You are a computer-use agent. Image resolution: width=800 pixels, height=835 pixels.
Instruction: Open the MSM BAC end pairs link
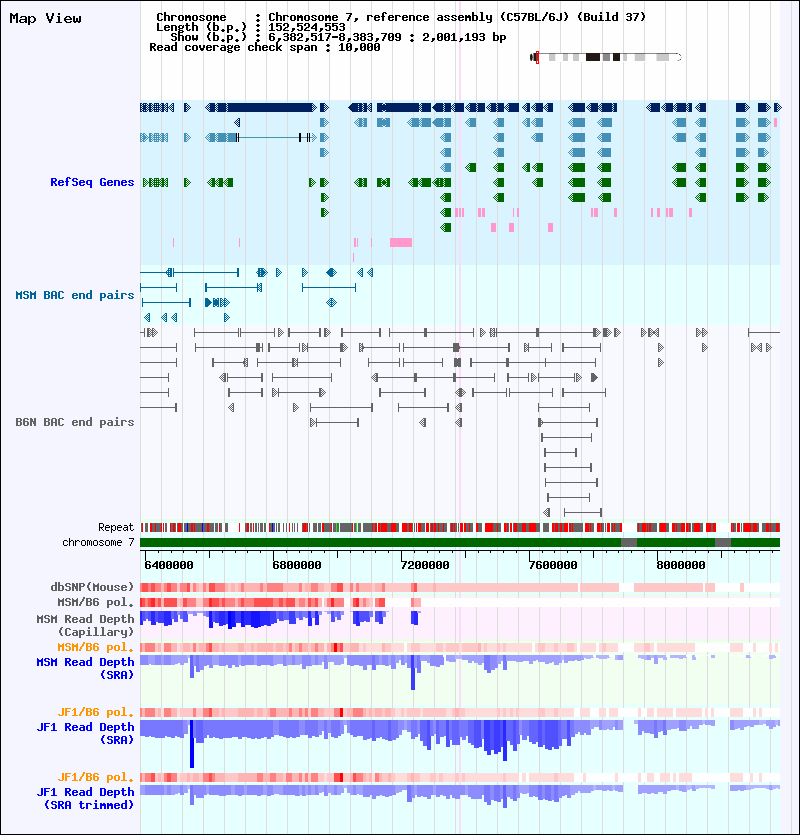(75, 295)
